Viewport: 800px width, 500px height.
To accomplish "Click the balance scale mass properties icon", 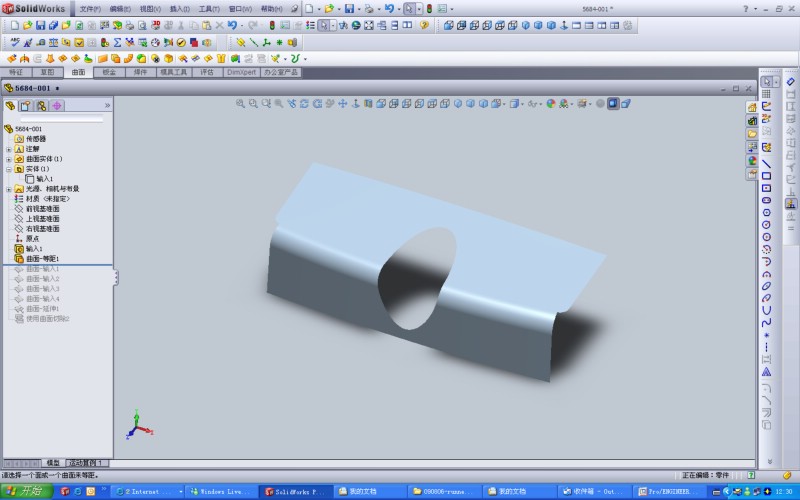I will point(53,42).
